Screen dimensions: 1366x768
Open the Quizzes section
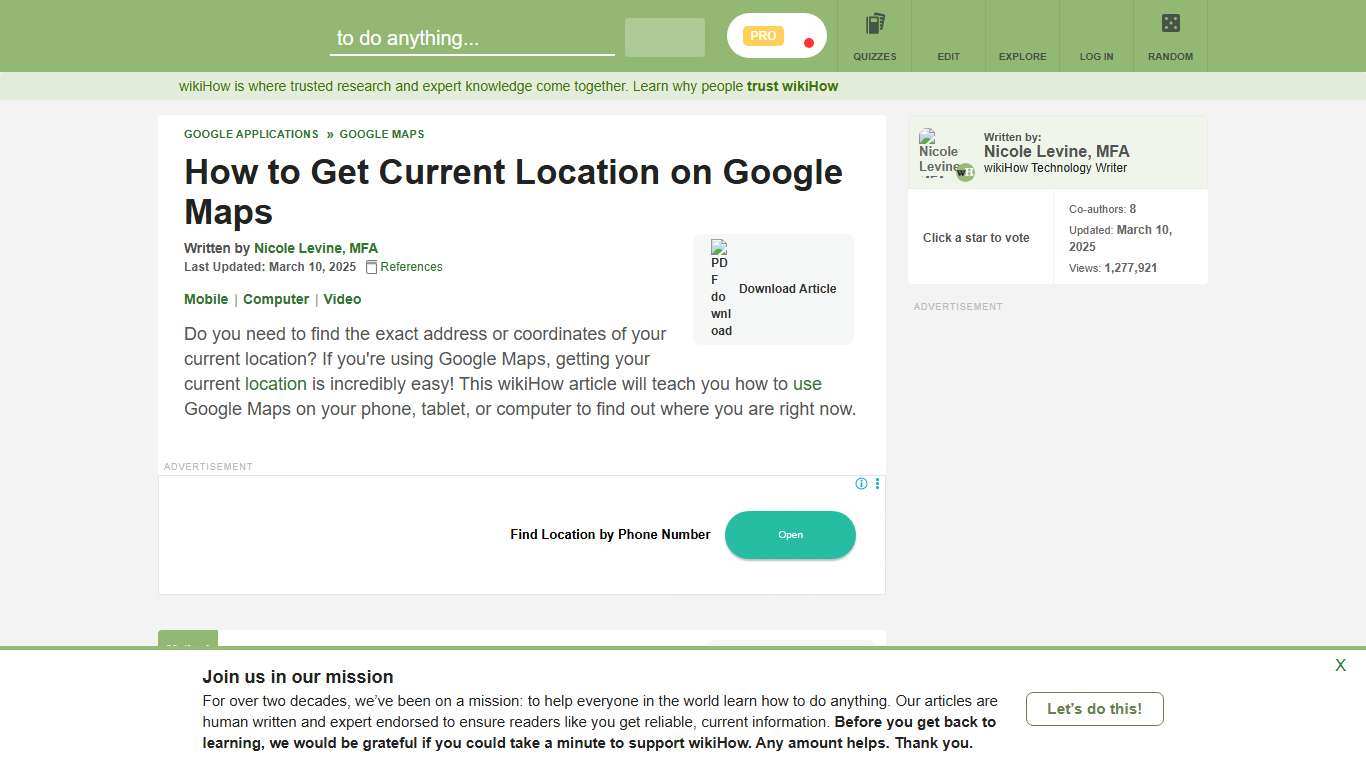[x=874, y=35]
